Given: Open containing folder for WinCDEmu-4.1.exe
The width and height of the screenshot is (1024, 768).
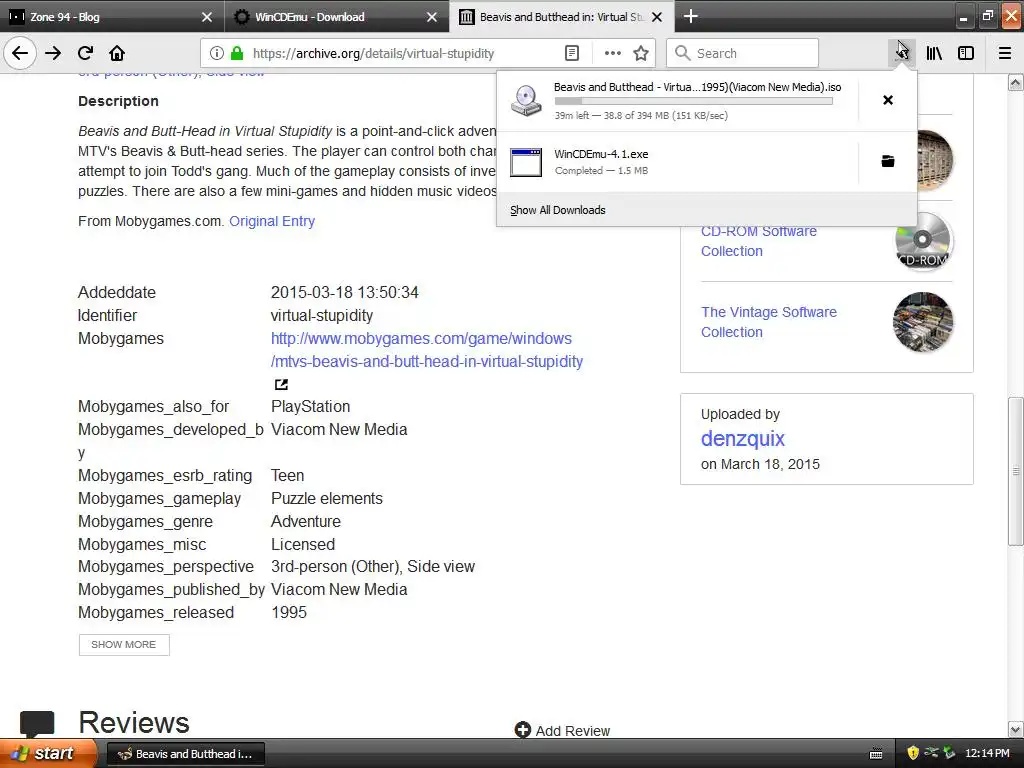Looking at the screenshot, I should [888, 161].
